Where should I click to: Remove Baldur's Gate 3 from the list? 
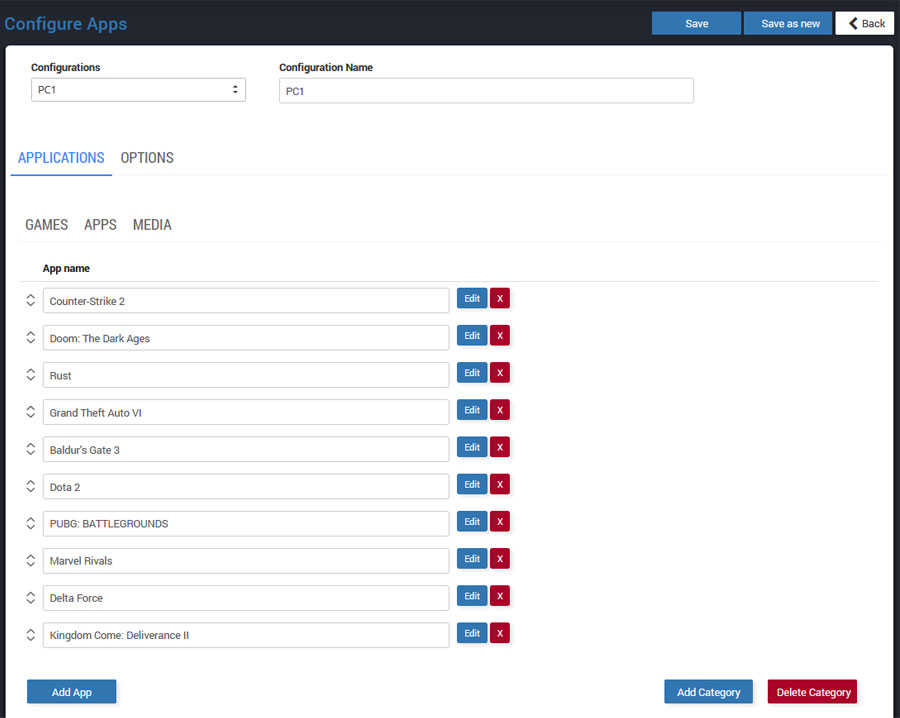(x=499, y=447)
